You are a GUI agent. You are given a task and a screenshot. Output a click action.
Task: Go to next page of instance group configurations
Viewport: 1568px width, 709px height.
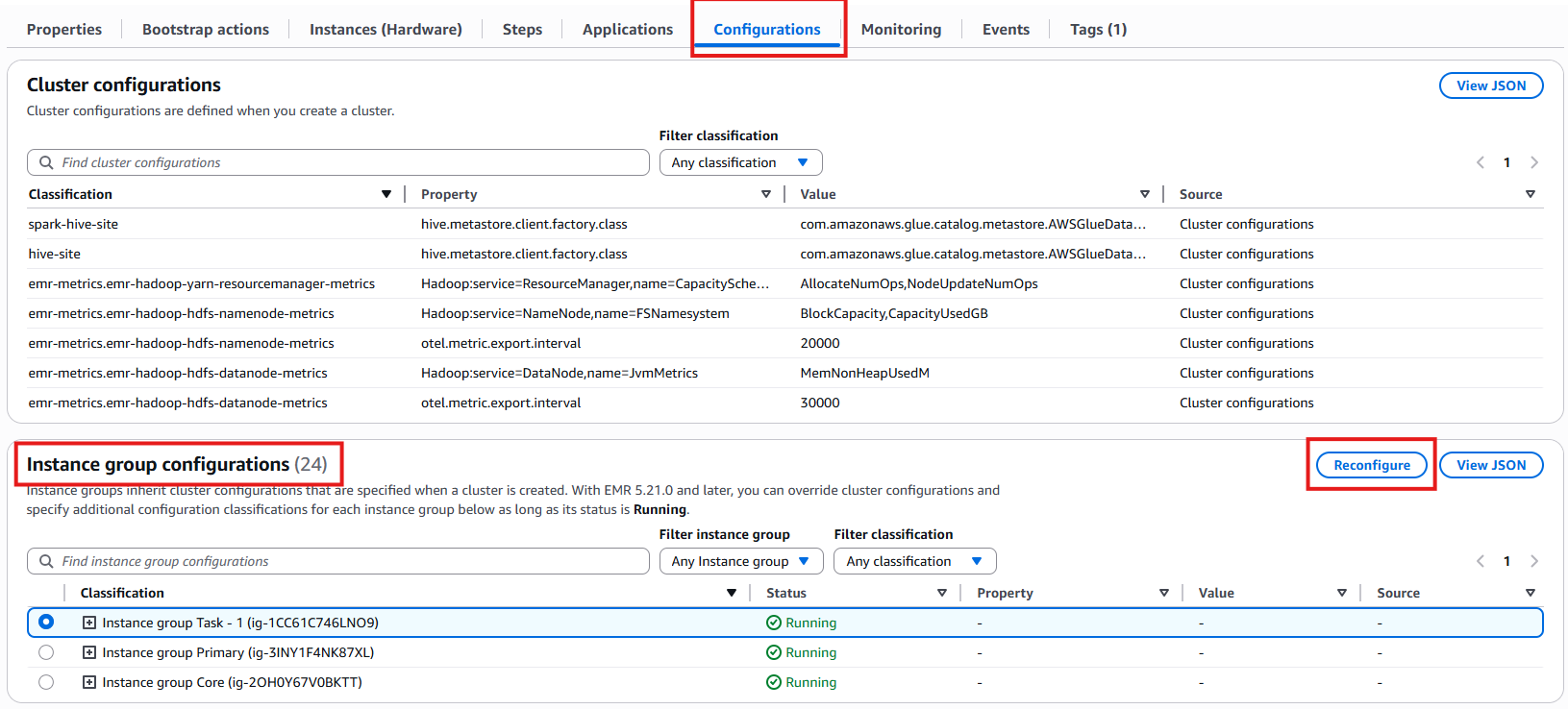[1534, 561]
